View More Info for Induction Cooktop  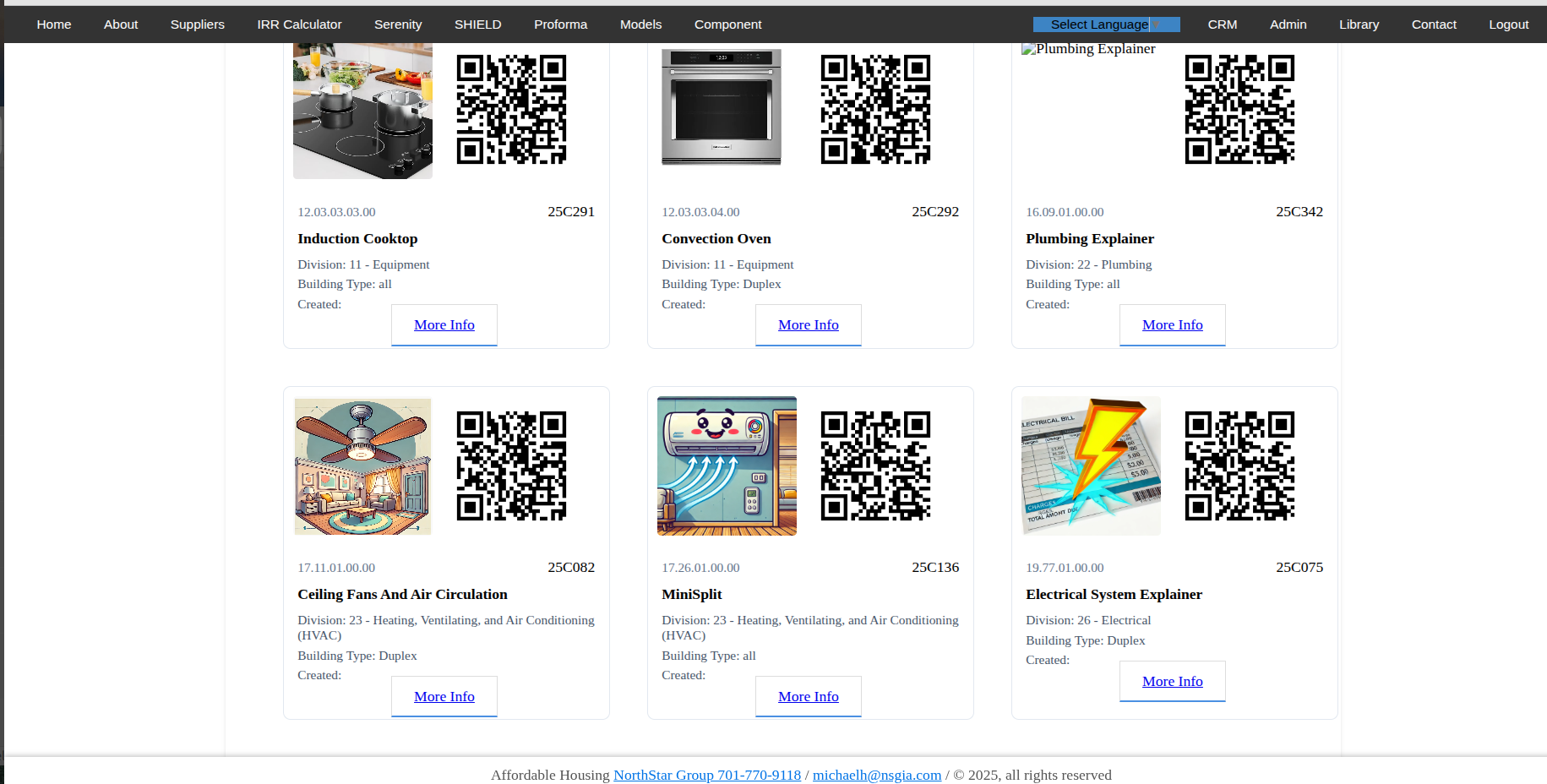pyautogui.click(x=444, y=324)
